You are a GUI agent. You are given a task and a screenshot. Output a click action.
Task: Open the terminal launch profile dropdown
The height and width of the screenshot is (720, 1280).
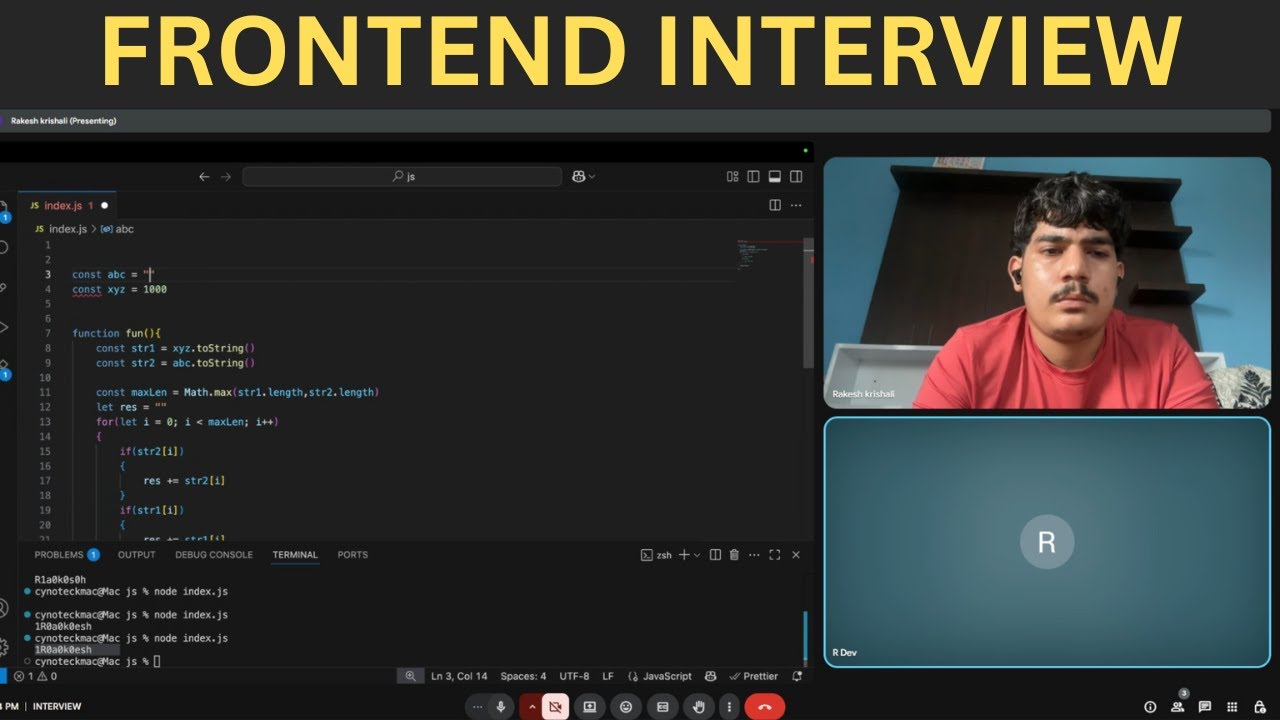click(x=697, y=555)
